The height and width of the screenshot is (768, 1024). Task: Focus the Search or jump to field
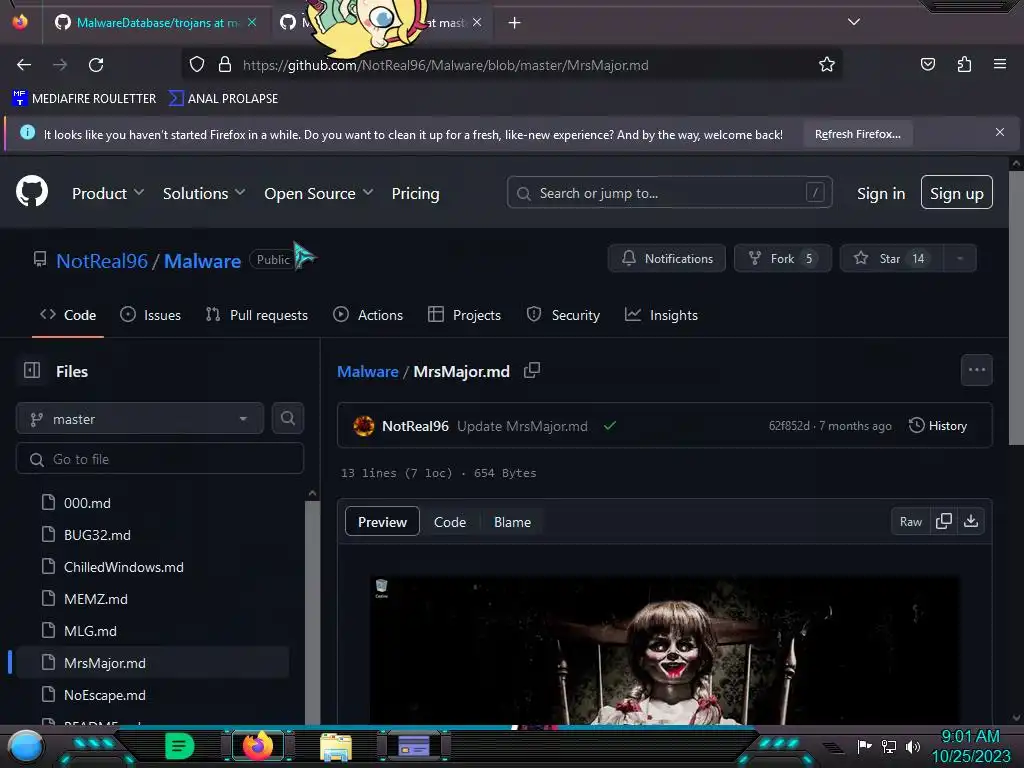pyautogui.click(x=669, y=193)
